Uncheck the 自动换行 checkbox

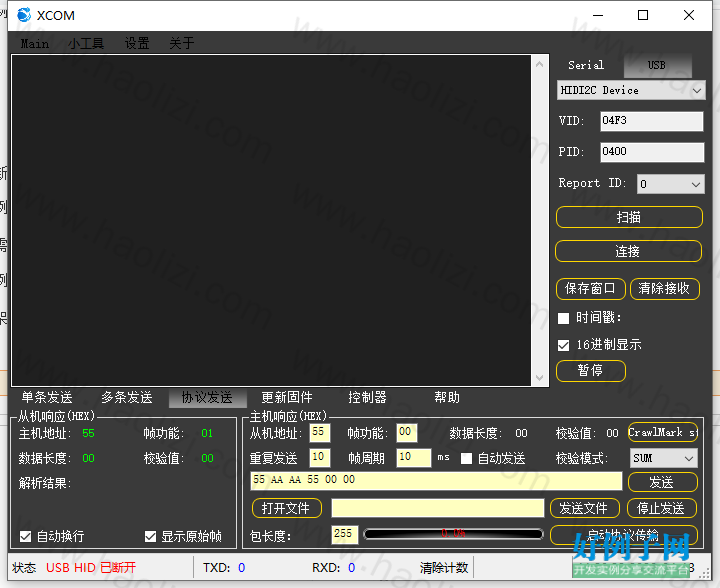click(26, 536)
